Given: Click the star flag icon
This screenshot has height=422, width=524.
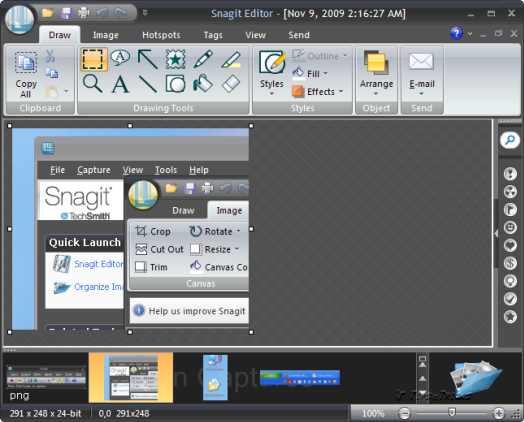Looking at the screenshot, I should [510, 317].
